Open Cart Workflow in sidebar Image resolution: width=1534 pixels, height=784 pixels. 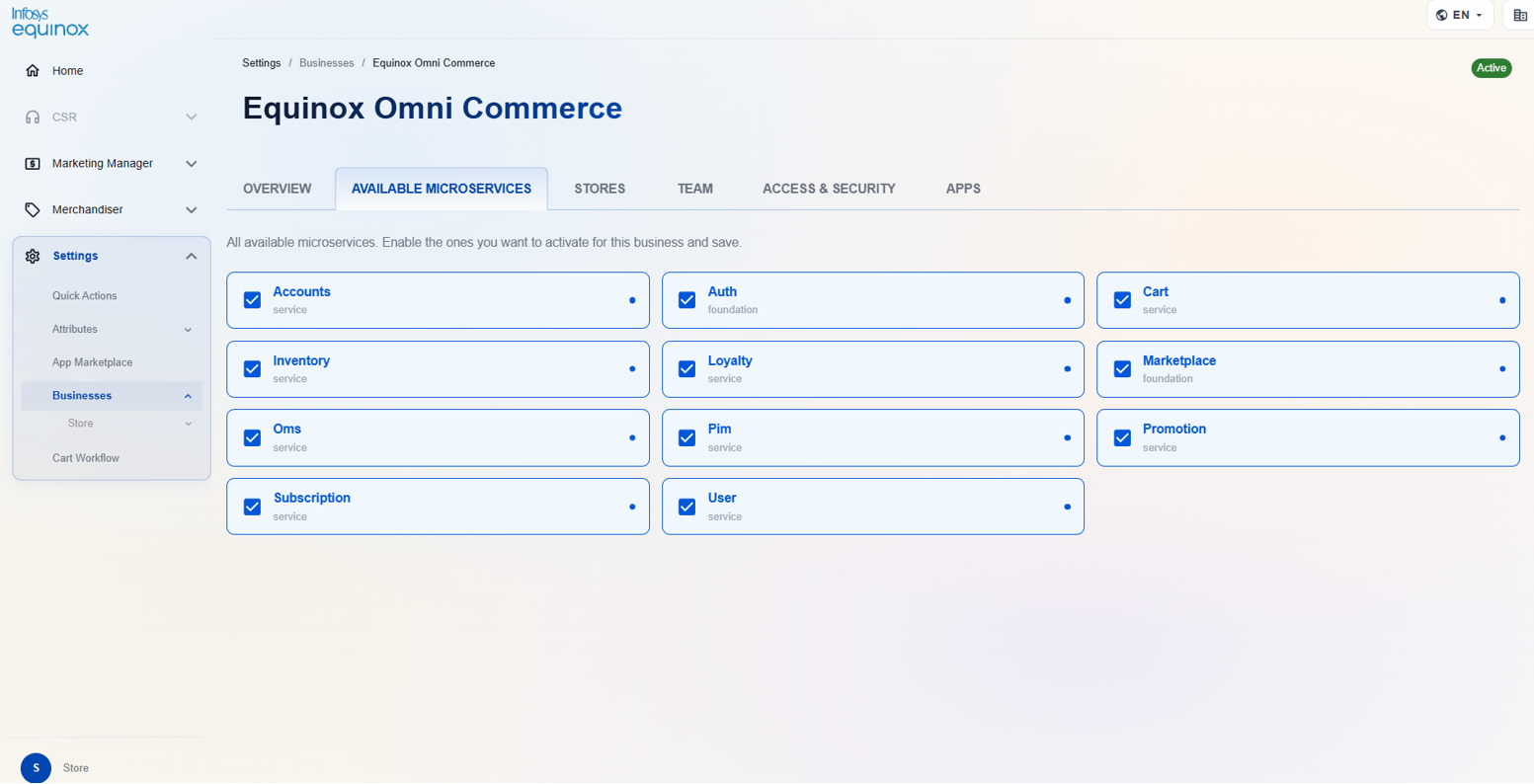coord(86,458)
